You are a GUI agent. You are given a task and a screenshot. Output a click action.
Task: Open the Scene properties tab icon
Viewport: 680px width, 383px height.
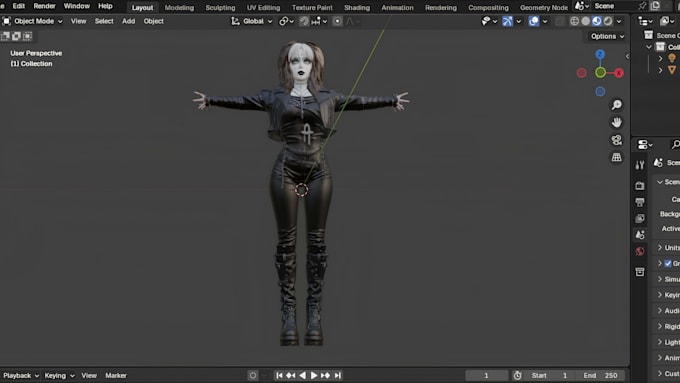[640, 235]
